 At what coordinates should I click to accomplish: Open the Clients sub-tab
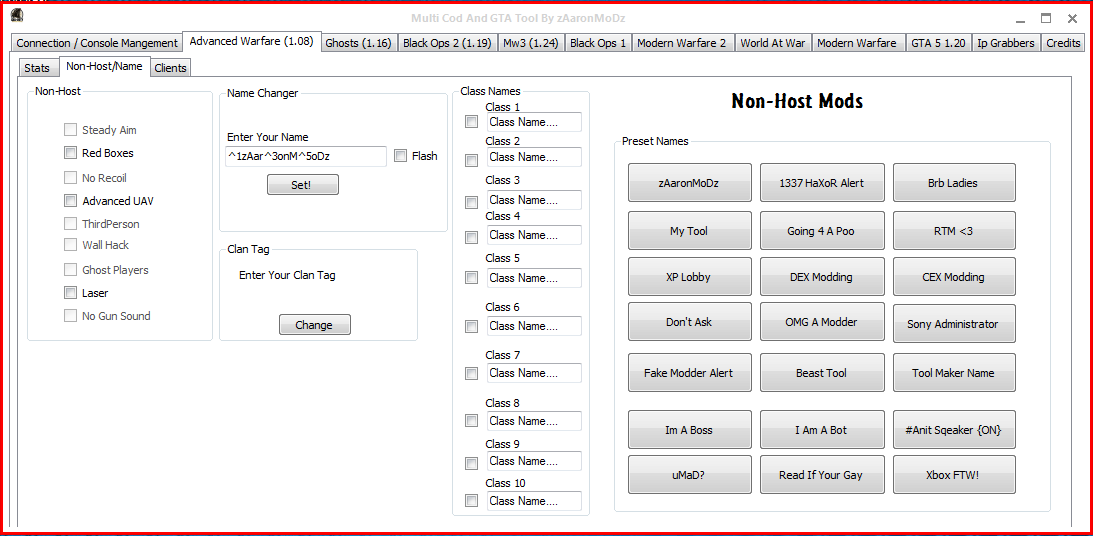coord(171,68)
